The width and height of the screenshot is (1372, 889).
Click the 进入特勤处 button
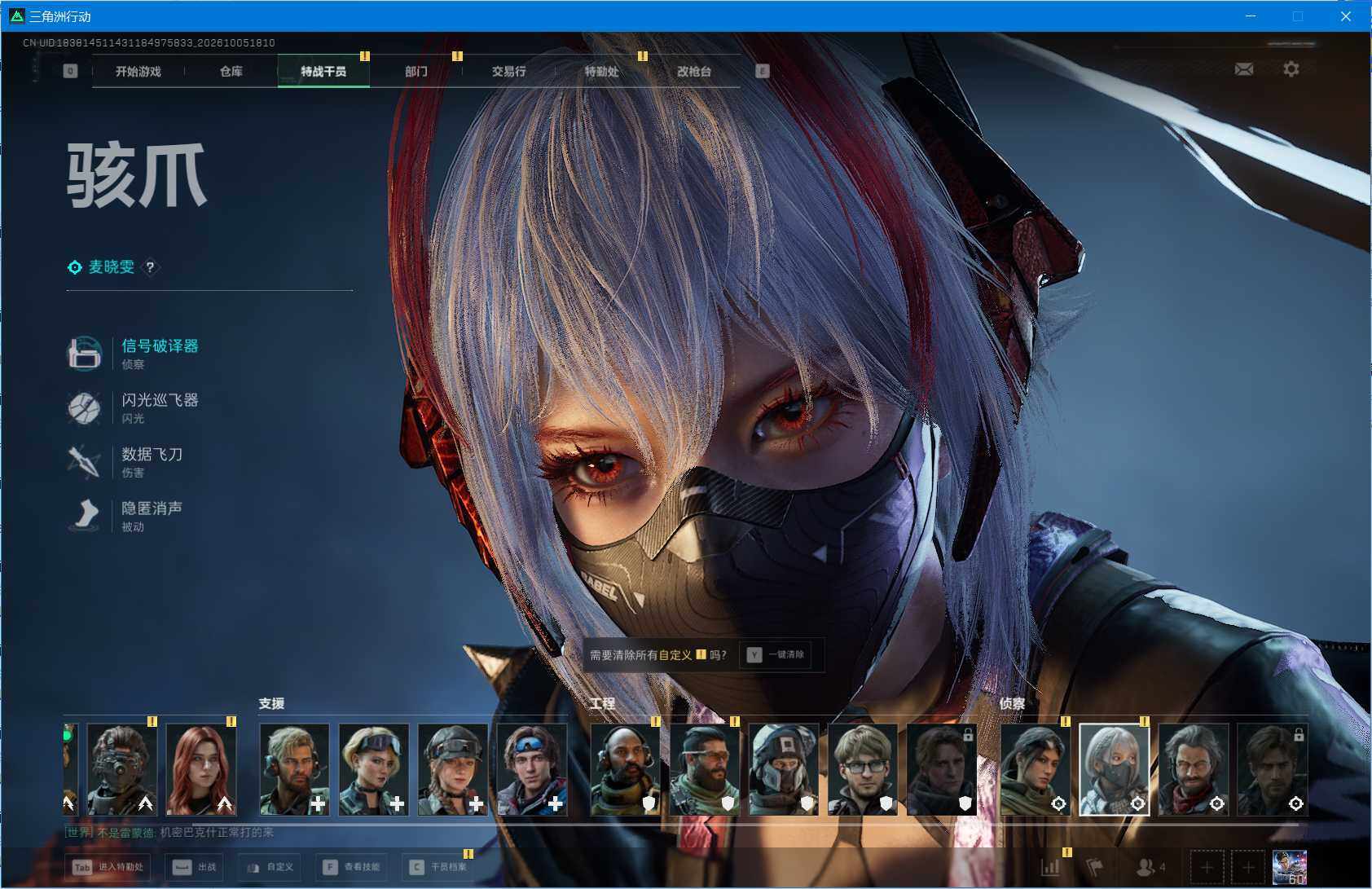[x=108, y=867]
